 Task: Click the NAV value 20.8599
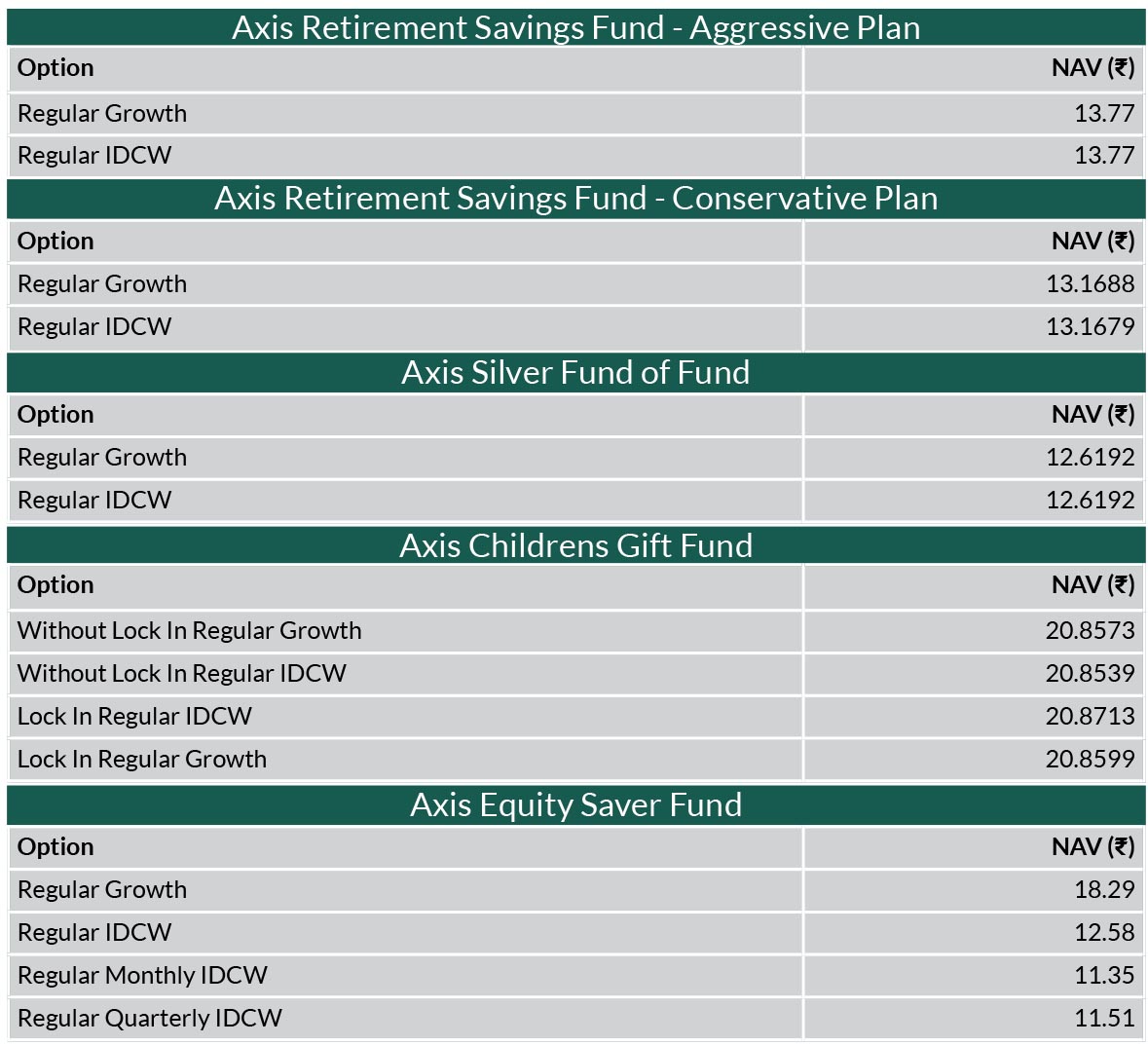1091,759
